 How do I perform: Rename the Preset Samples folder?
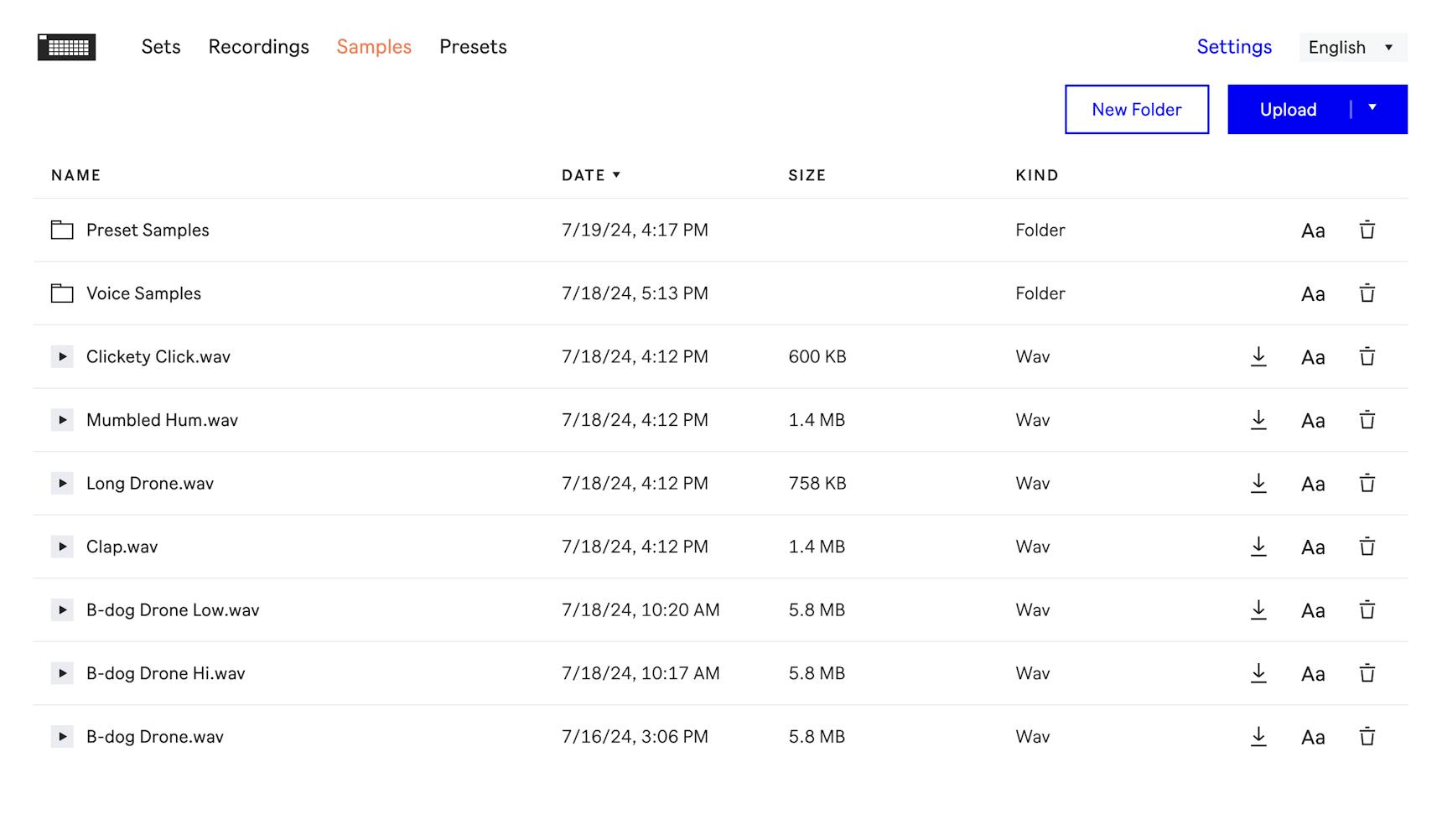[1312, 231]
